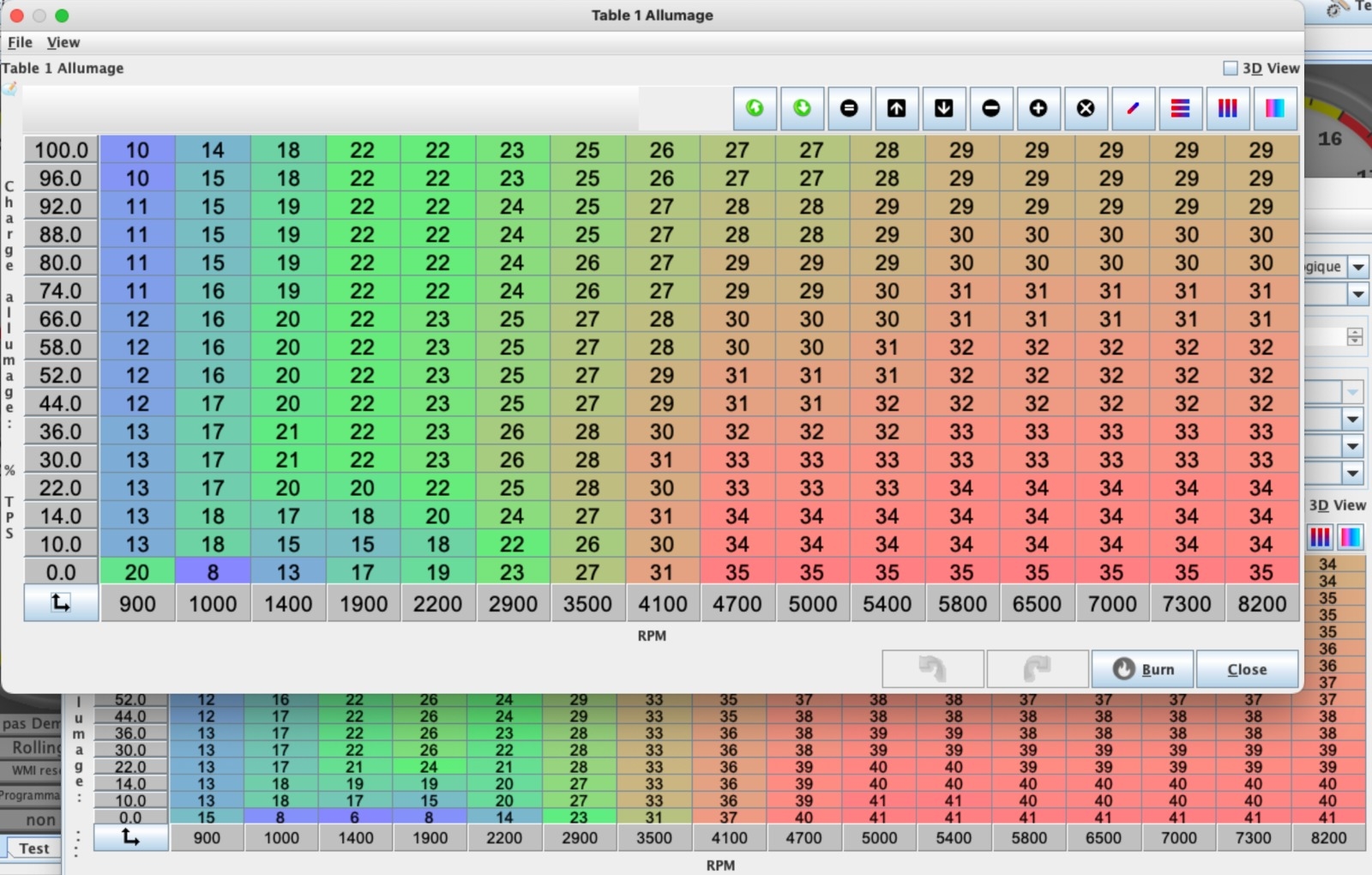Select the 8200 RPM column header cell
This screenshot has width=1372, height=875.
point(1261,604)
